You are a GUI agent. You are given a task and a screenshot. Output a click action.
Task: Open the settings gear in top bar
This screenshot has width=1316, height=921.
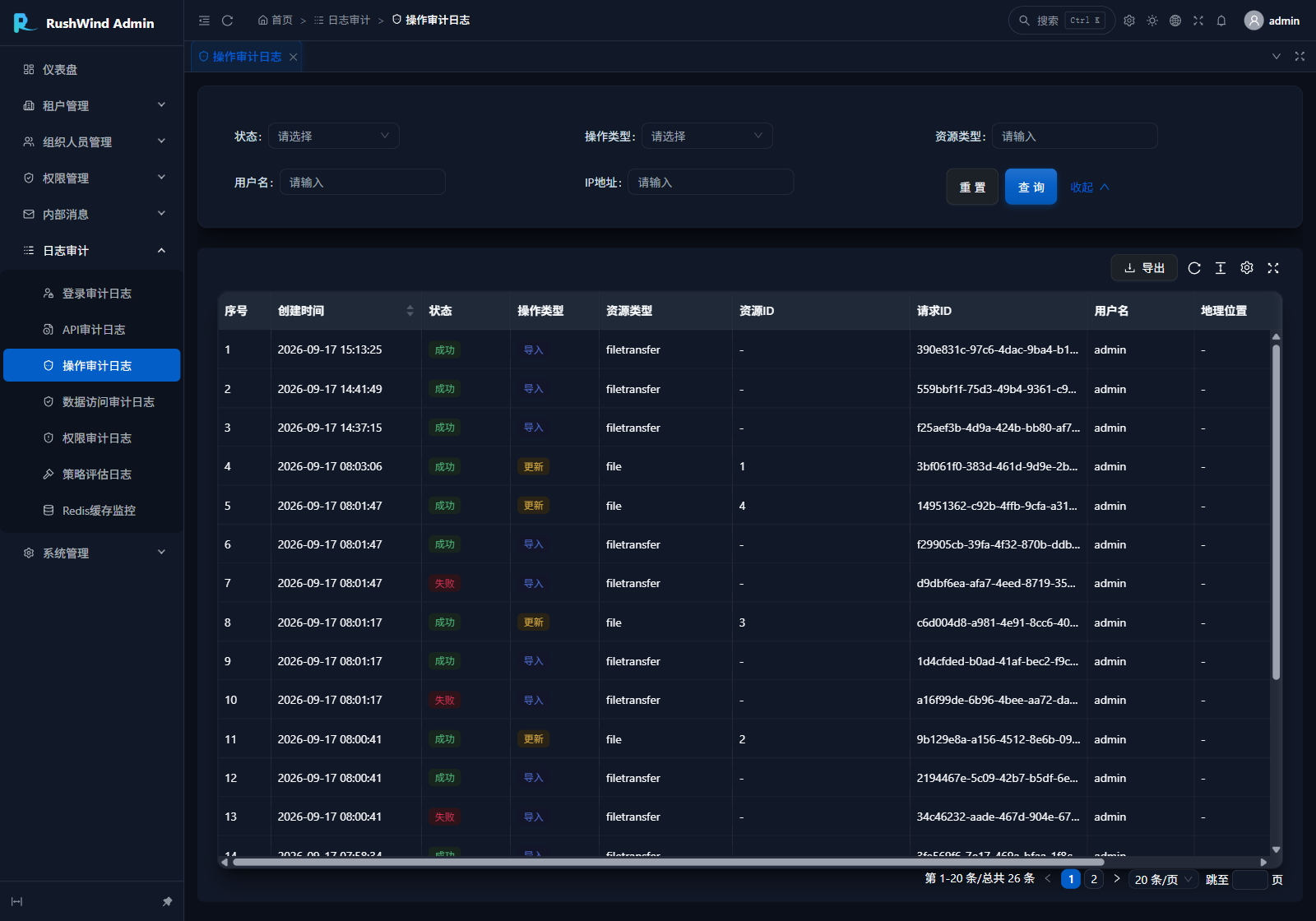coord(1129,21)
